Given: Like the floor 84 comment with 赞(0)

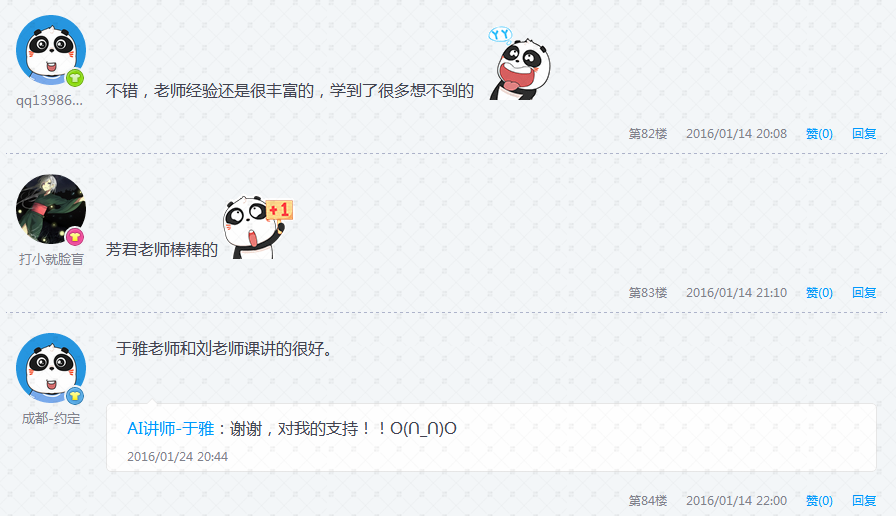Looking at the screenshot, I should coord(819,501).
